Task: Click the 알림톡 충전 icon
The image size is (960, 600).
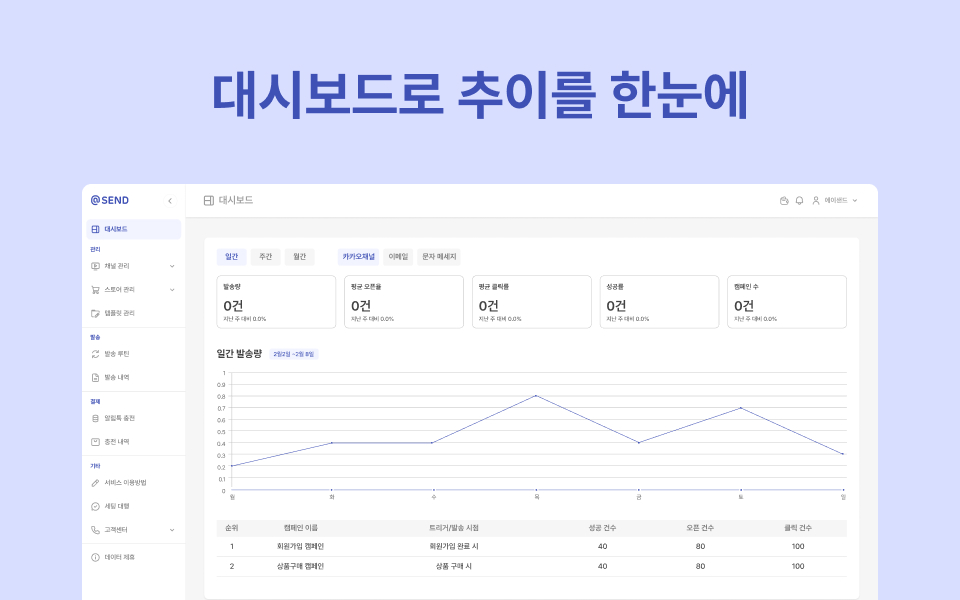Action: pyautogui.click(x=95, y=417)
